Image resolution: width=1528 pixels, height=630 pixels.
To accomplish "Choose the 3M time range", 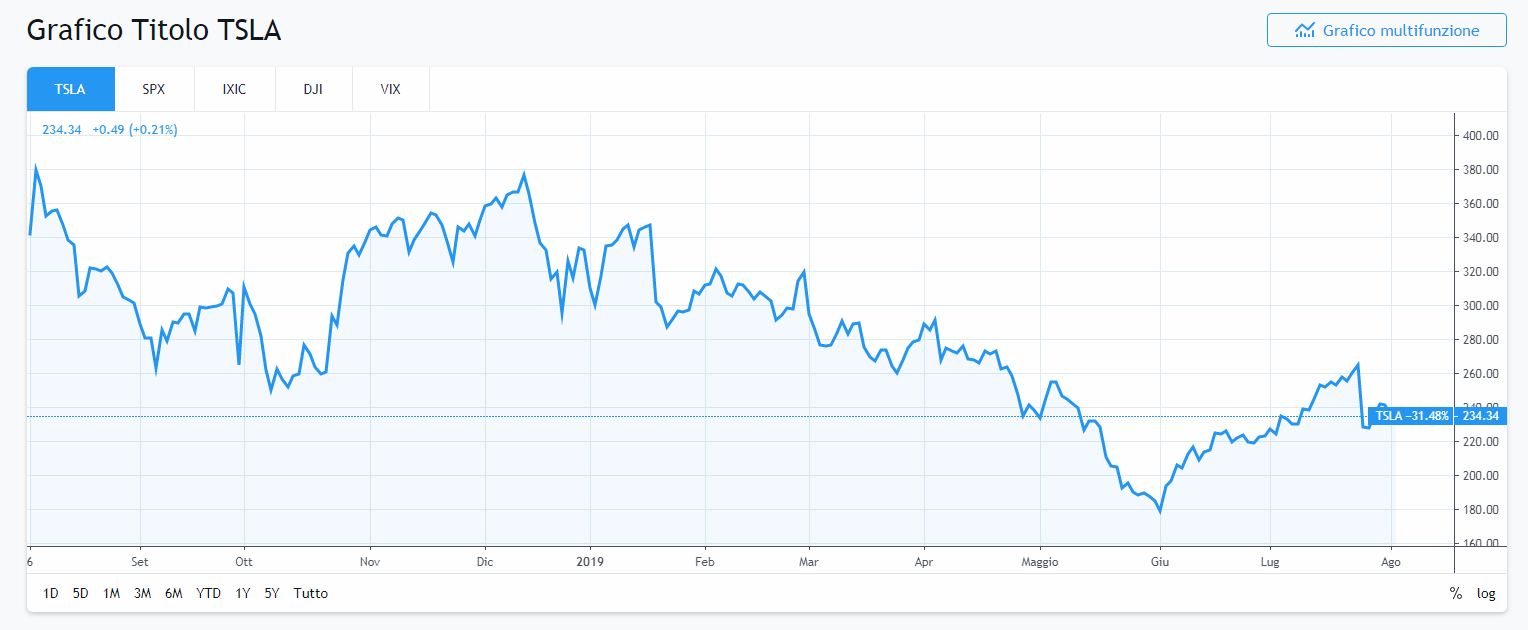I will pyautogui.click(x=143, y=593).
